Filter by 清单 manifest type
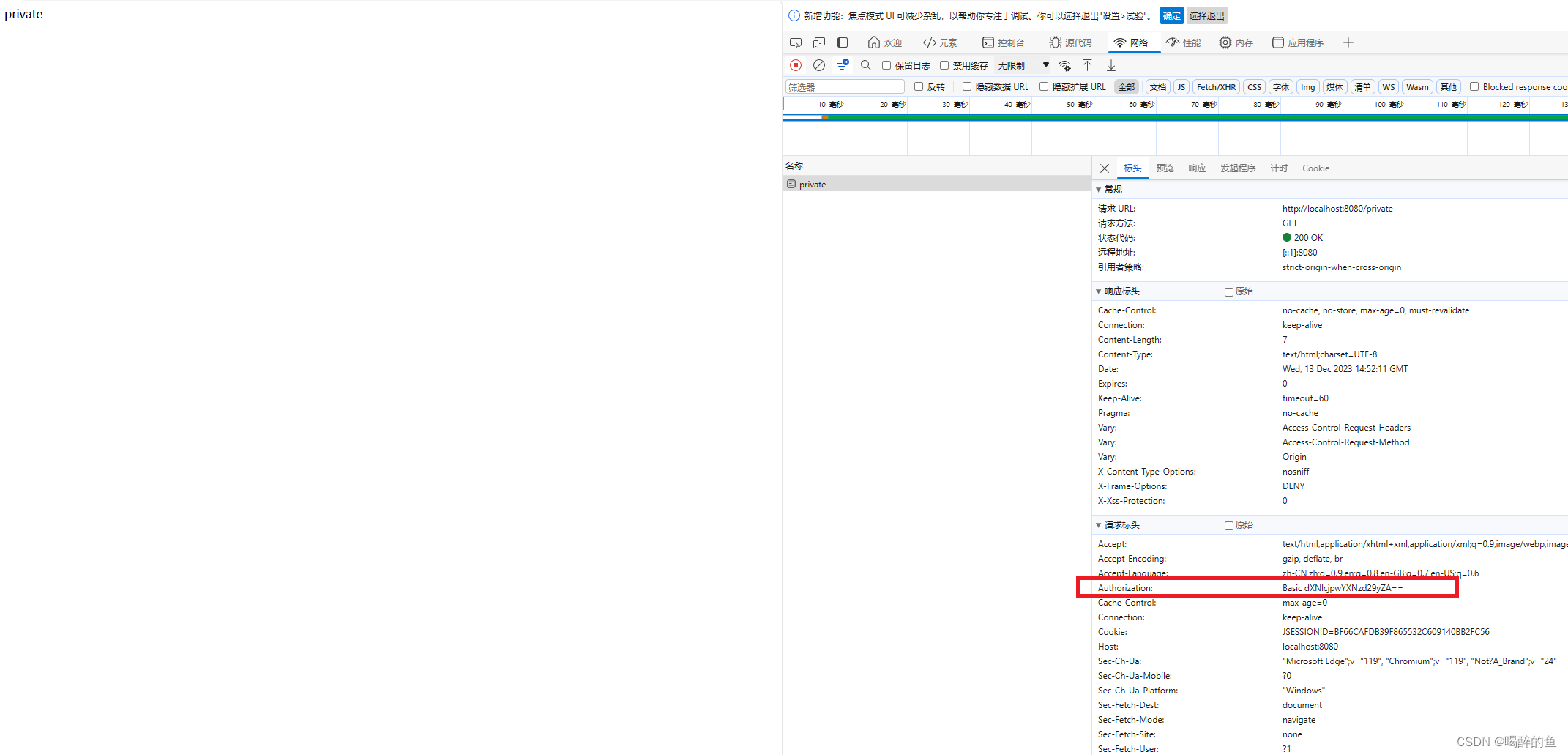This screenshot has height=755, width=1568. 1362,87
